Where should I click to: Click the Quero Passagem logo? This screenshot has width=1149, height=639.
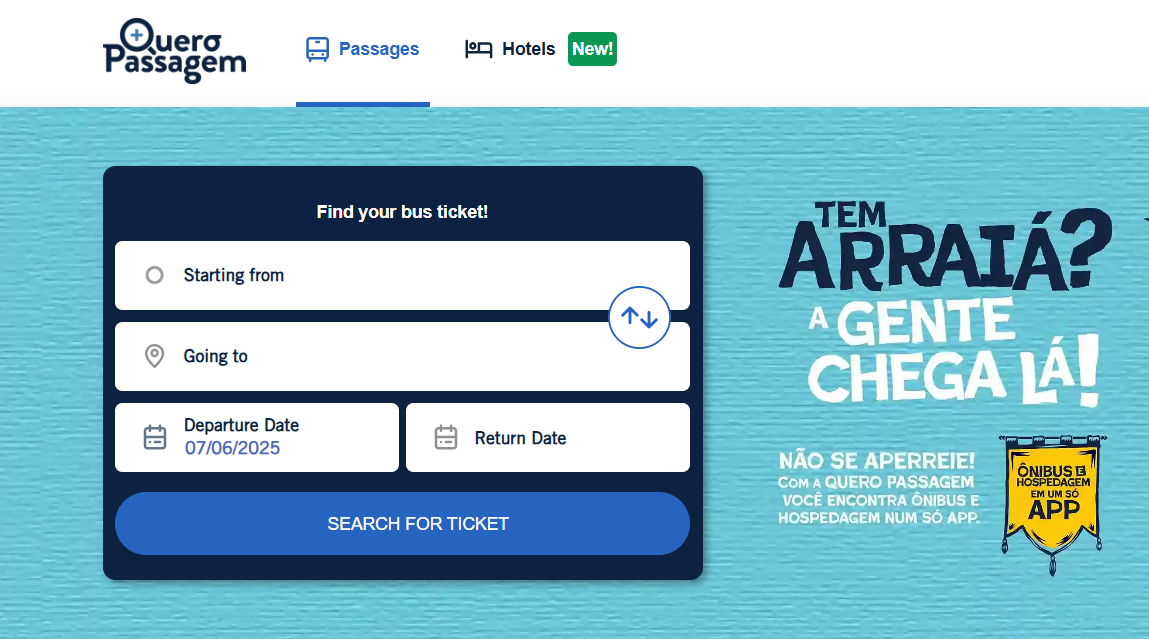(174, 51)
